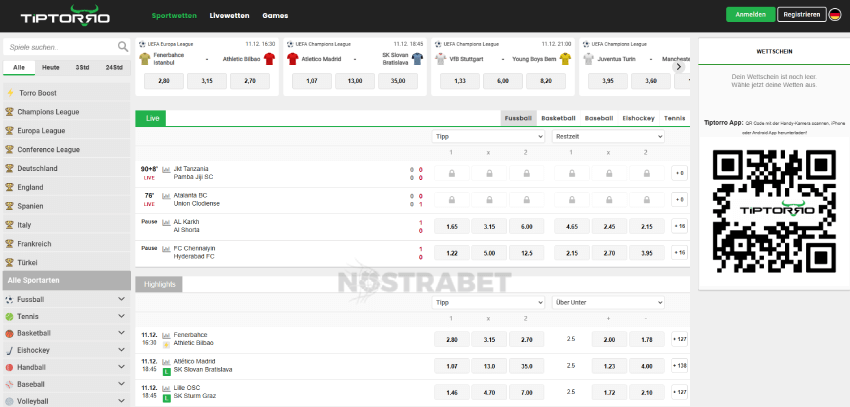850x407 pixels.
Task: Click the next arrow on the match carousel
Action: (679, 67)
